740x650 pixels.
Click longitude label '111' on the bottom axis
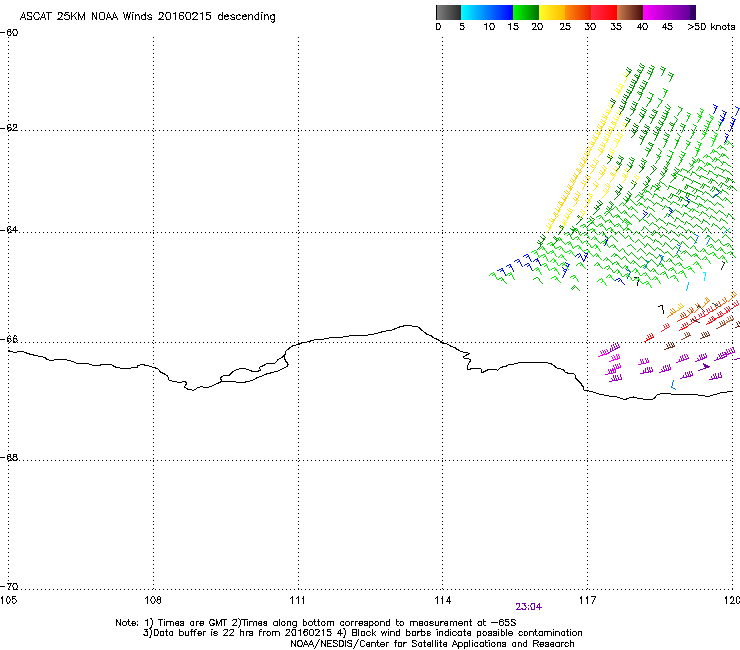tap(297, 600)
